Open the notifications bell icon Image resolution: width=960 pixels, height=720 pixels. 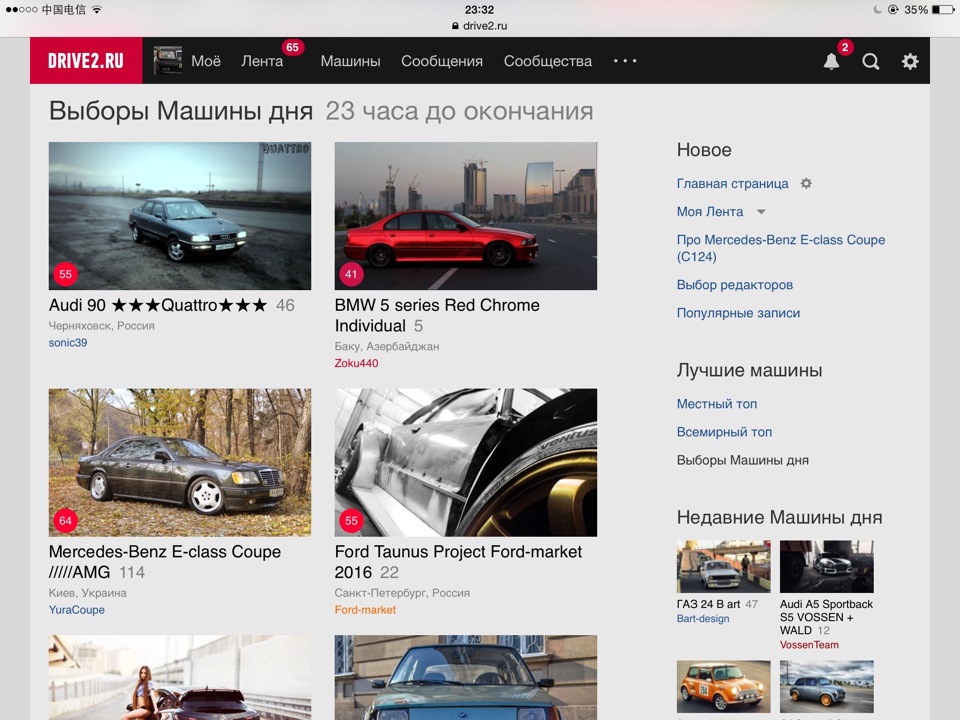[831, 61]
